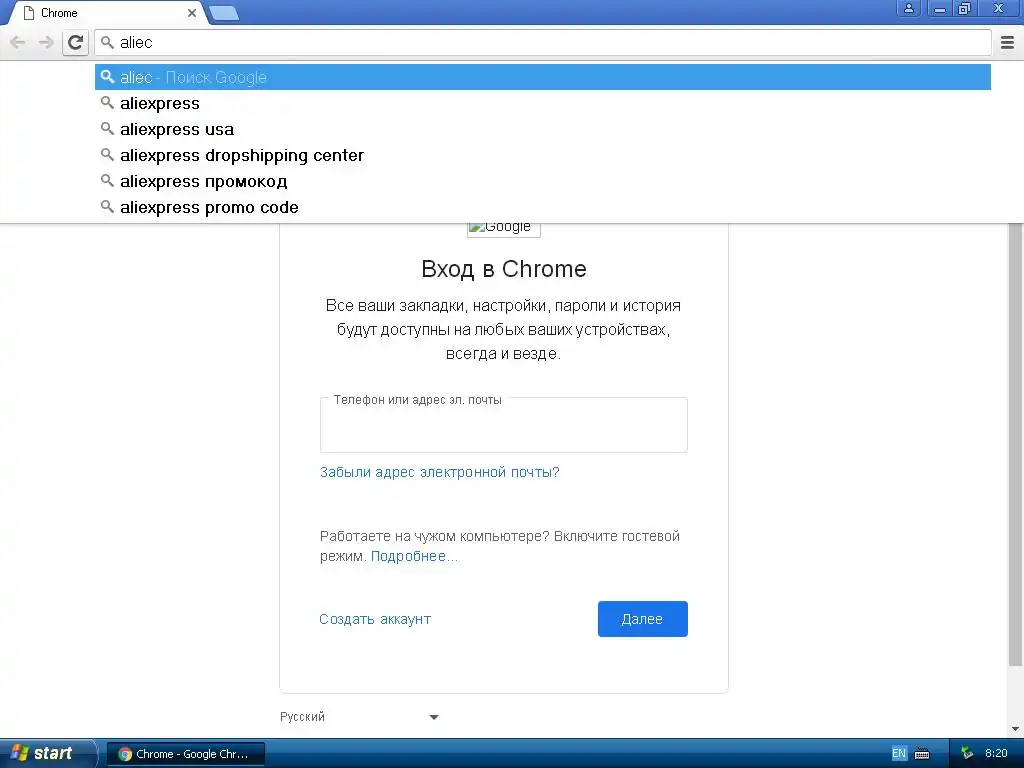Click the browser forward arrow
Viewport: 1024px width, 768px height.
click(x=46, y=42)
